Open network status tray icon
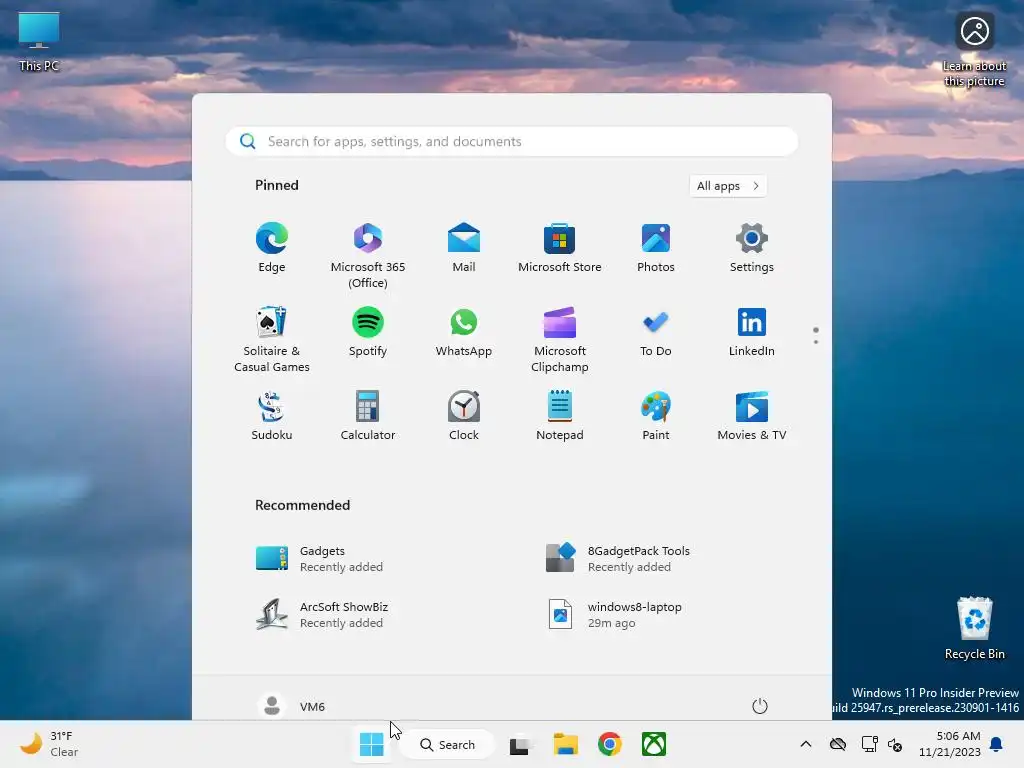 pyautogui.click(x=869, y=744)
